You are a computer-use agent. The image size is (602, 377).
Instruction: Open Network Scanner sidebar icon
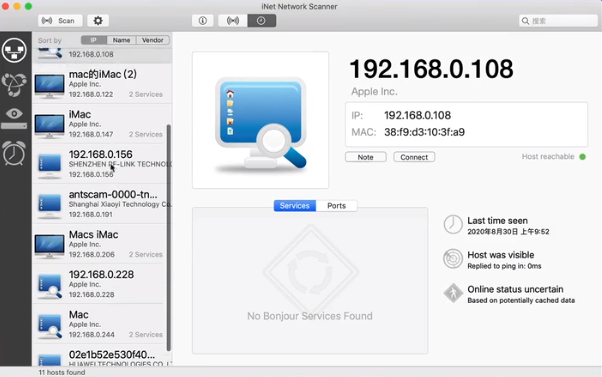pyautogui.click(x=14, y=50)
